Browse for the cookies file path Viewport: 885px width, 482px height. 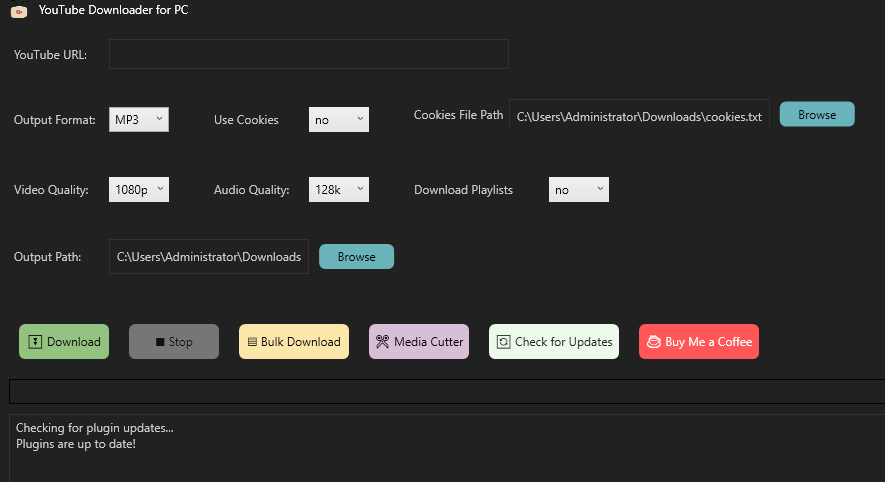tap(817, 115)
